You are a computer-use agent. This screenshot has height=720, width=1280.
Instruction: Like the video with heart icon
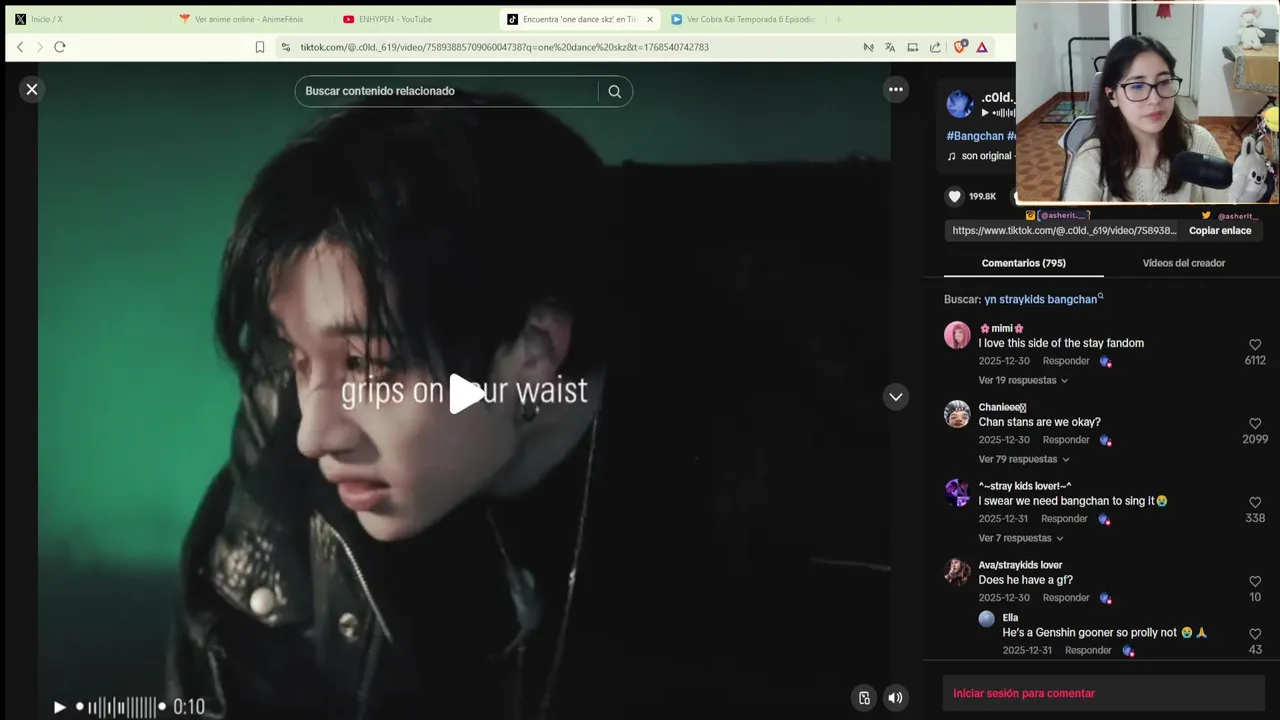(954, 196)
